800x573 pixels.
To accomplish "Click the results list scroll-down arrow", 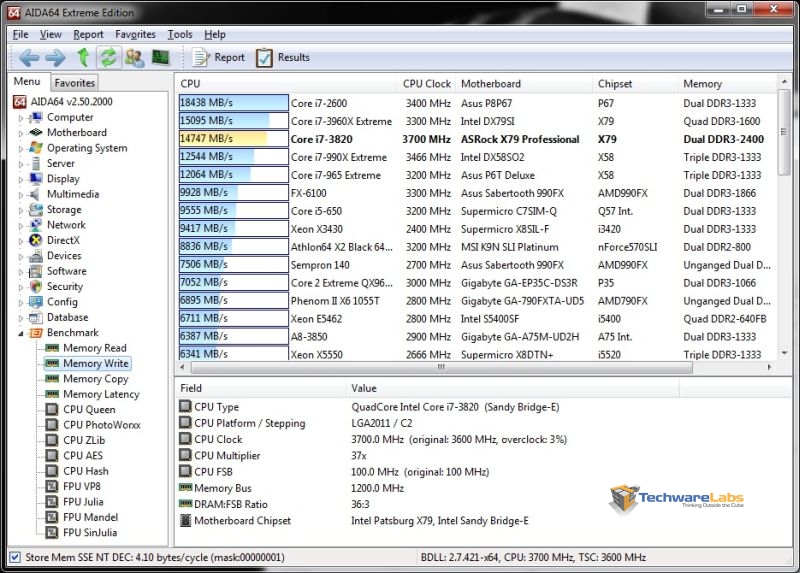I will pos(785,353).
